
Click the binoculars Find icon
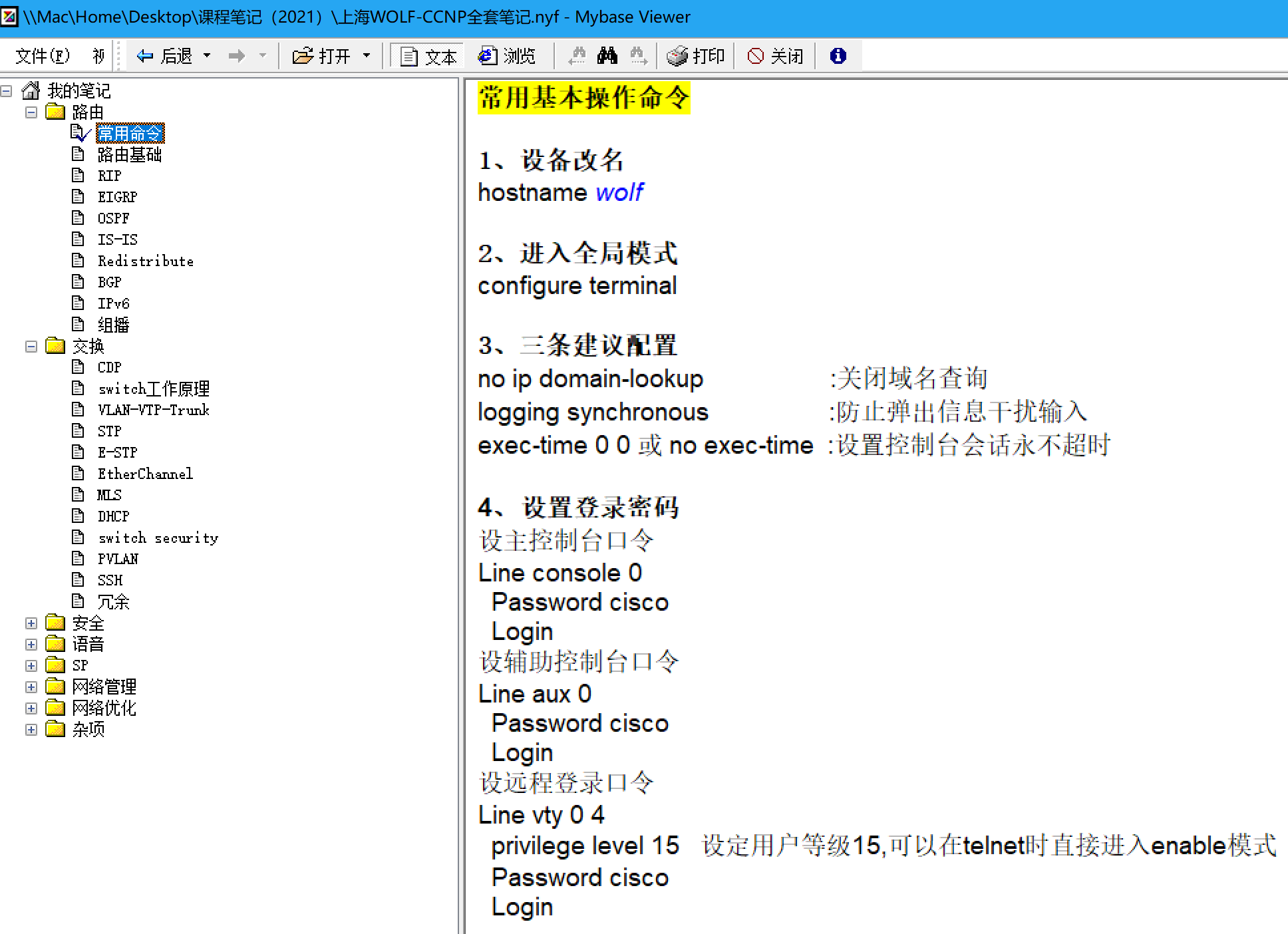(x=607, y=56)
